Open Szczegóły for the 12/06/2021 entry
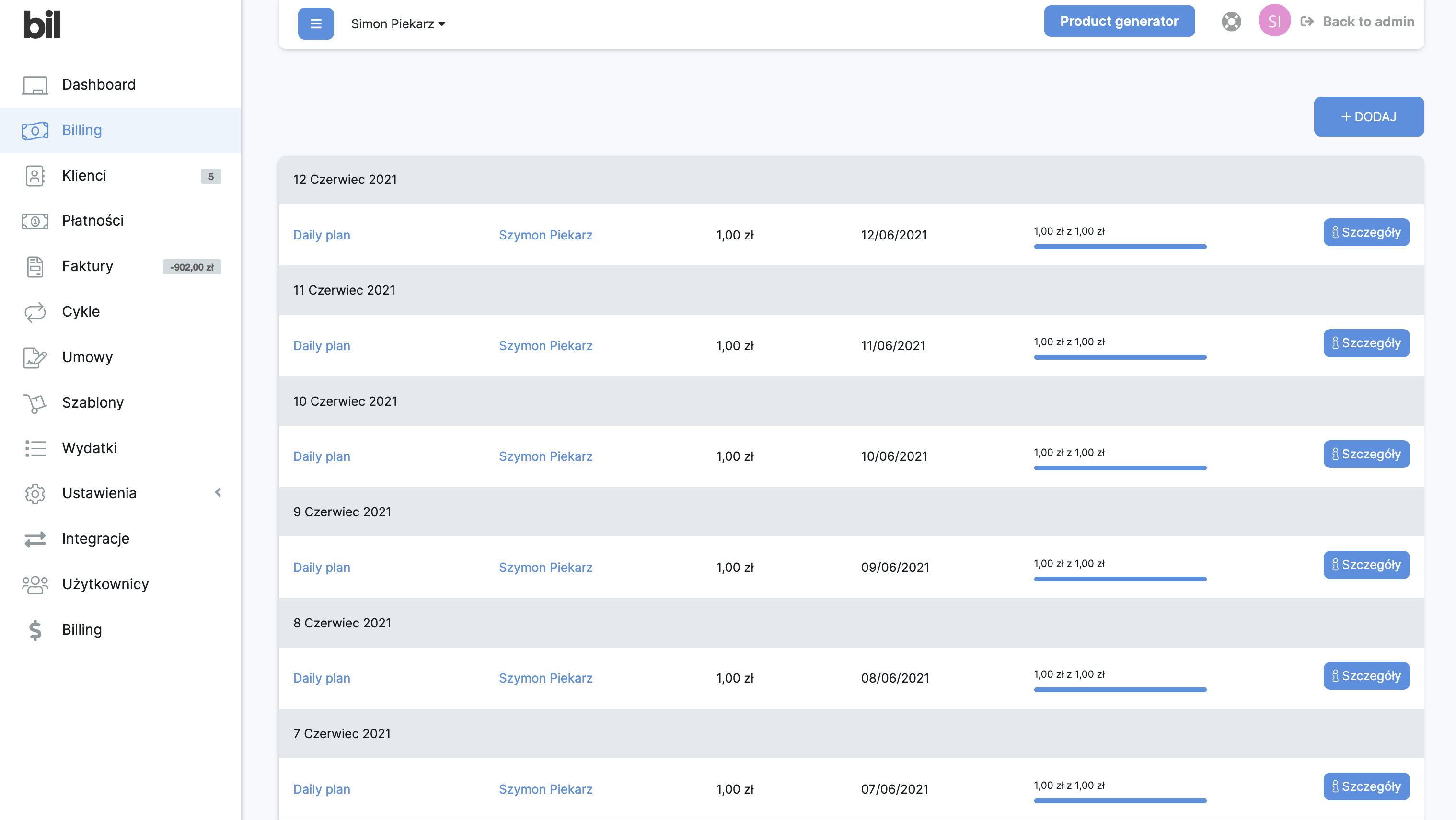1456x820 pixels. tap(1365, 232)
